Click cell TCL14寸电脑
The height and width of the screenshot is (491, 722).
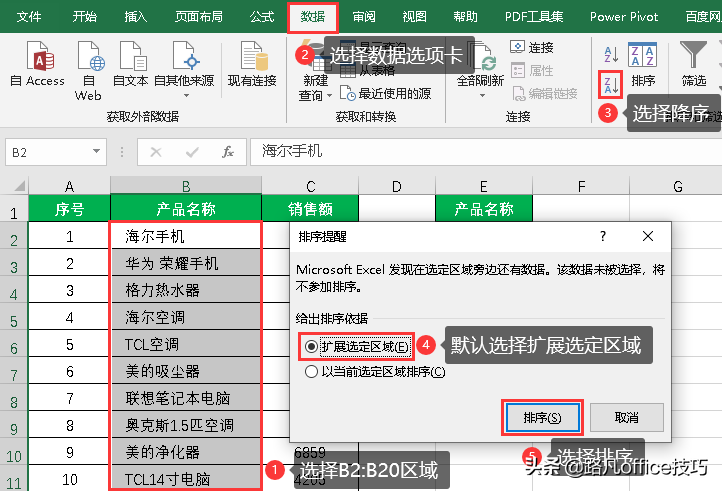coord(186,478)
